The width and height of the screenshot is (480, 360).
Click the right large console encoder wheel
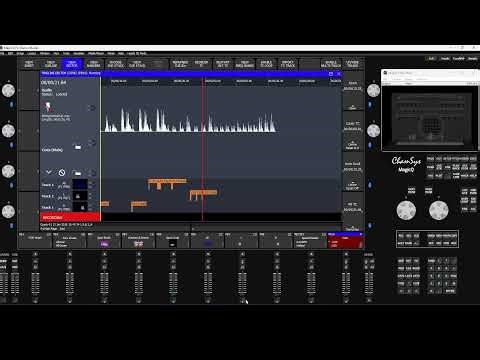(439, 210)
